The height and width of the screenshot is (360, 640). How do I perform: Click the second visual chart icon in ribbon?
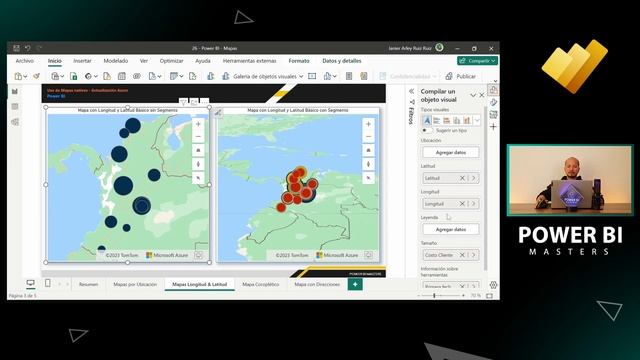(x=226, y=76)
